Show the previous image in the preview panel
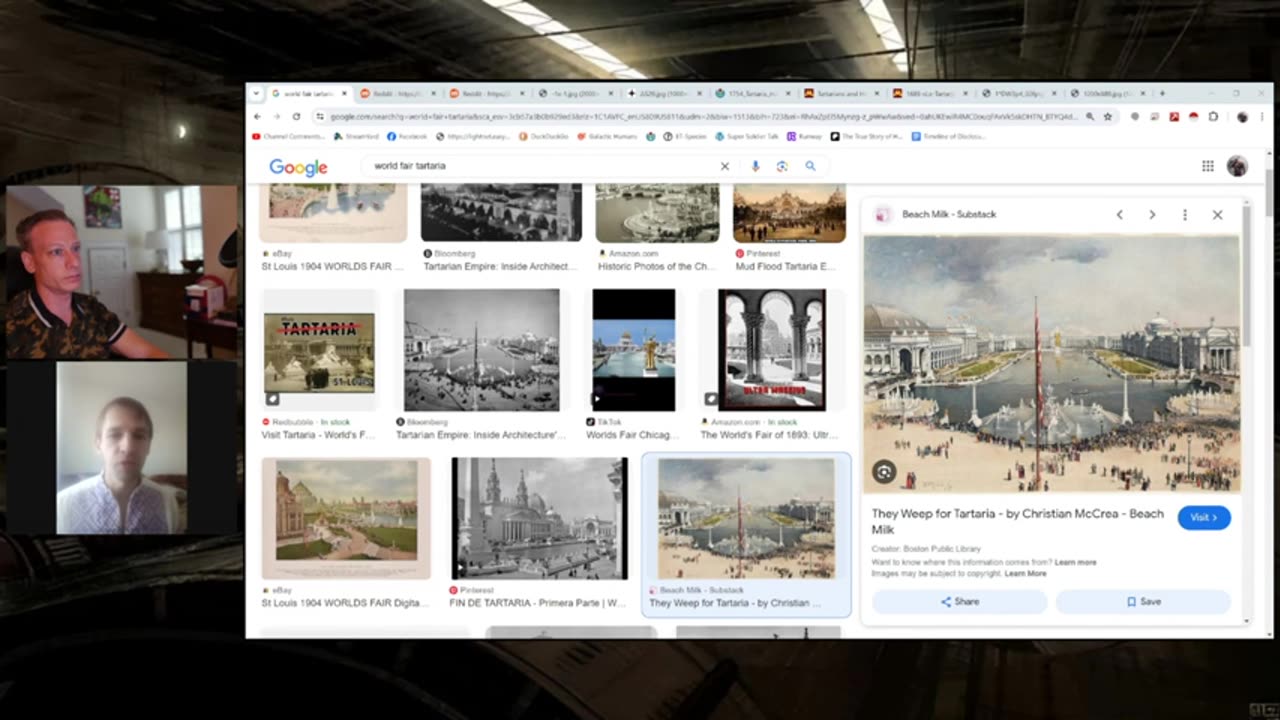 click(1120, 214)
